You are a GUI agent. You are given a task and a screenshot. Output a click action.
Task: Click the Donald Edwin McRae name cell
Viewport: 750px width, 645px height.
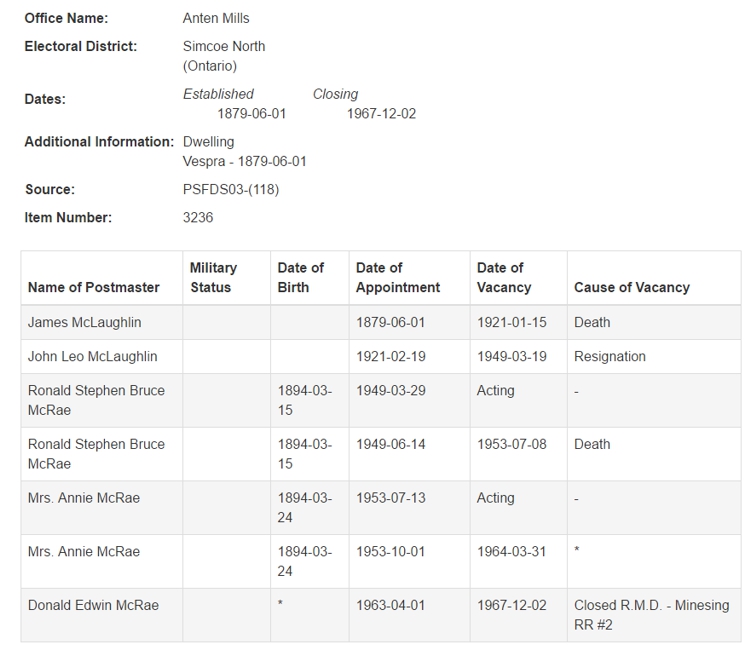pos(93,605)
